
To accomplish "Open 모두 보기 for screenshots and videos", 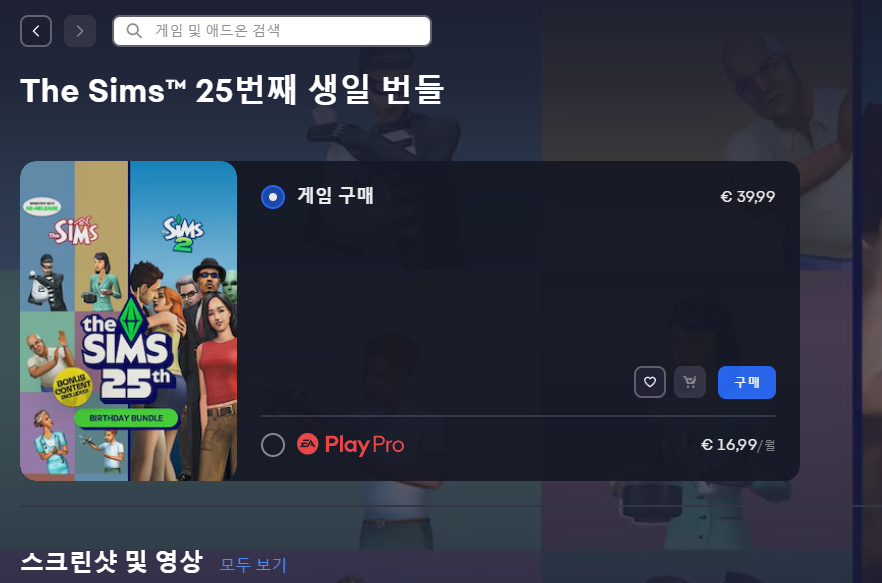I will coord(253,564).
